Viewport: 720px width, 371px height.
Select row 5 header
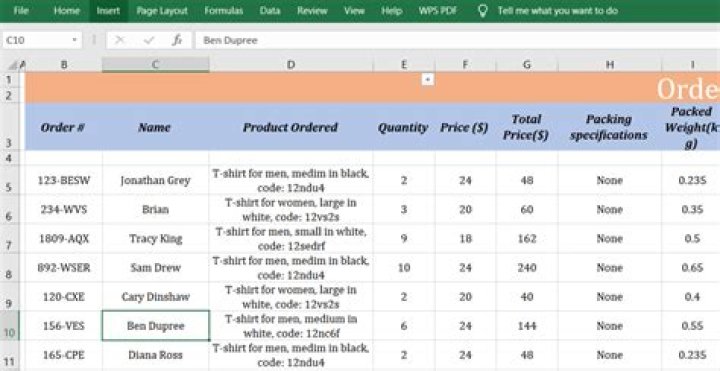[9, 180]
